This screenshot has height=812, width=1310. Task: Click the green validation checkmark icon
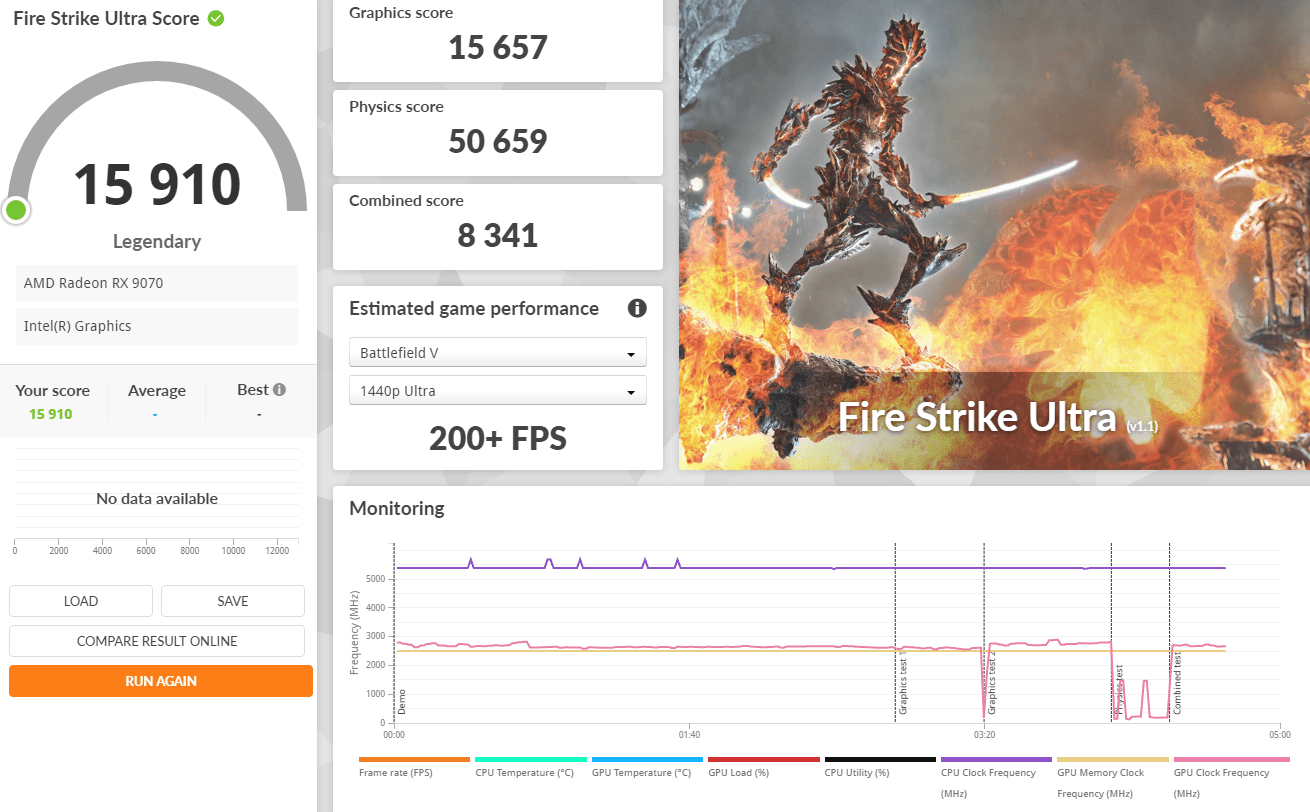point(216,19)
